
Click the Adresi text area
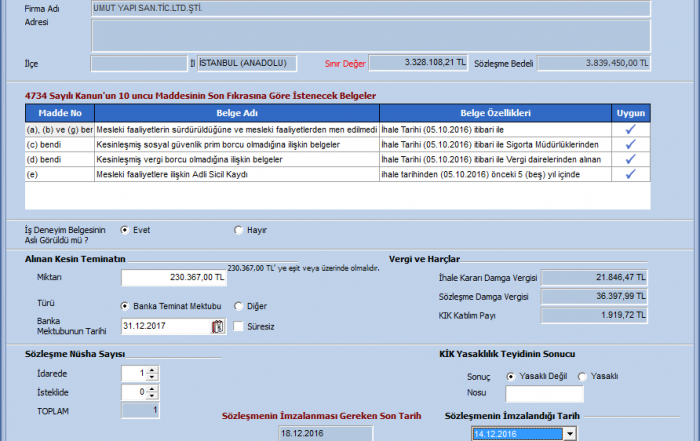click(x=369, y=35)
